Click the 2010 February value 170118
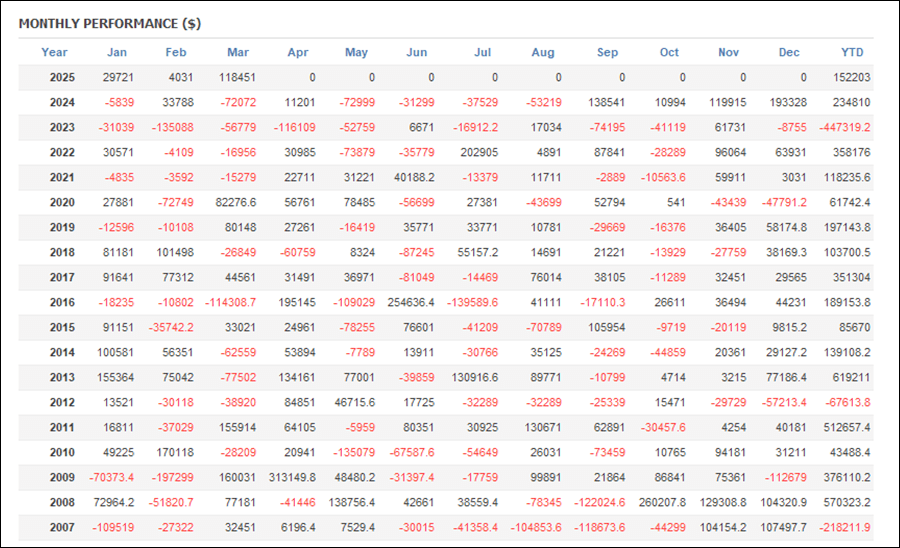The image size is (900, 548). tap(175, 452)
